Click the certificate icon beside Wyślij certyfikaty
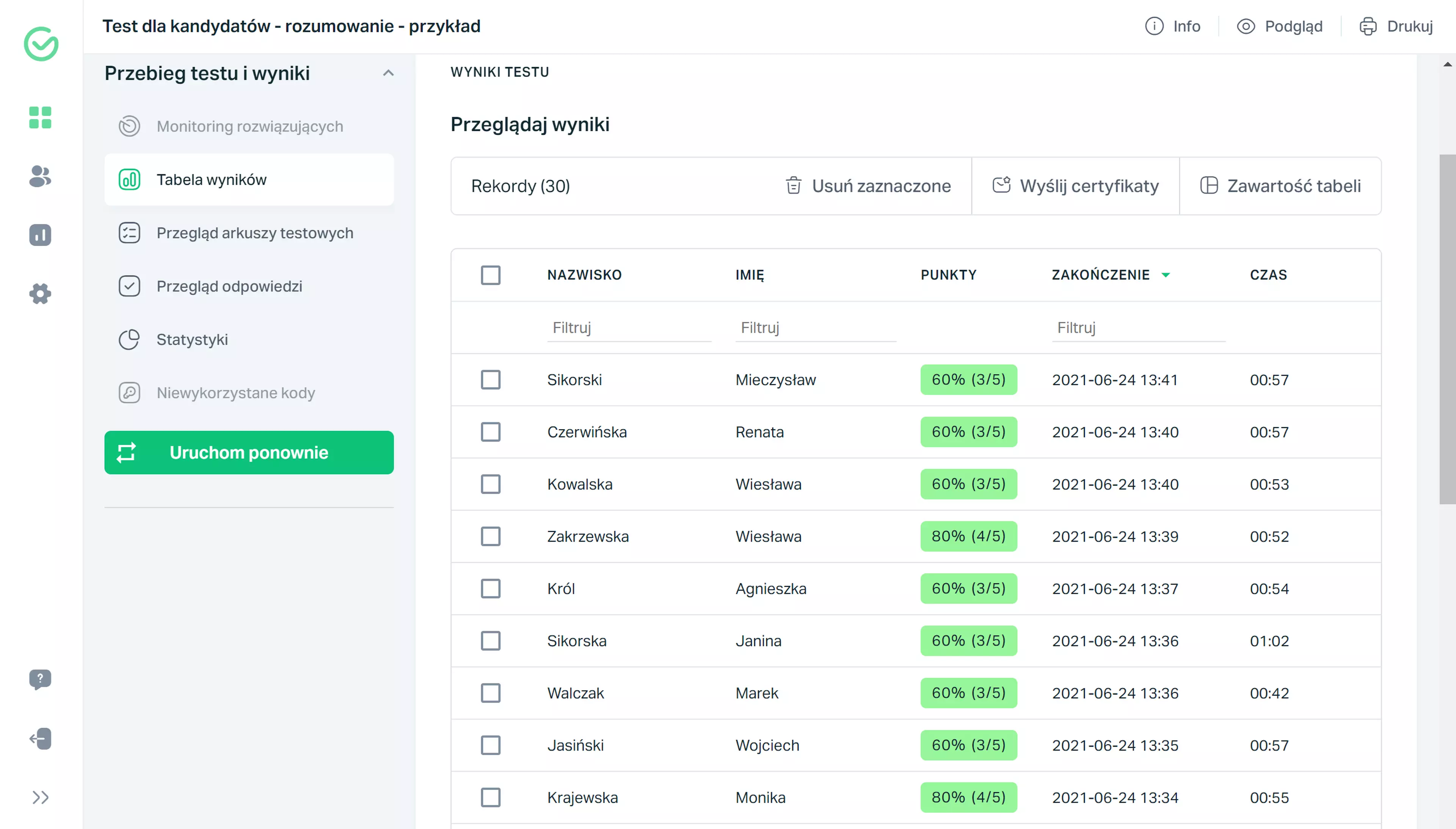Image resolution: width=1456 pixels, height=829 pixels. pos(1001,185)
